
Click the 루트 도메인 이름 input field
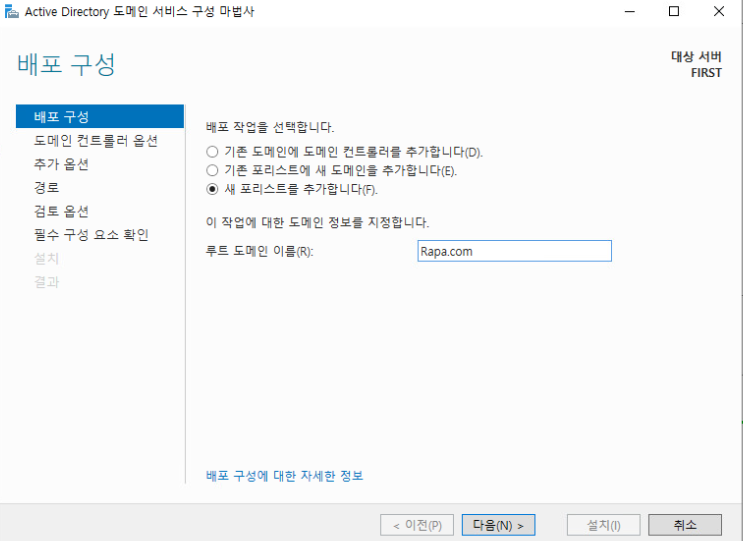[514, 251]
